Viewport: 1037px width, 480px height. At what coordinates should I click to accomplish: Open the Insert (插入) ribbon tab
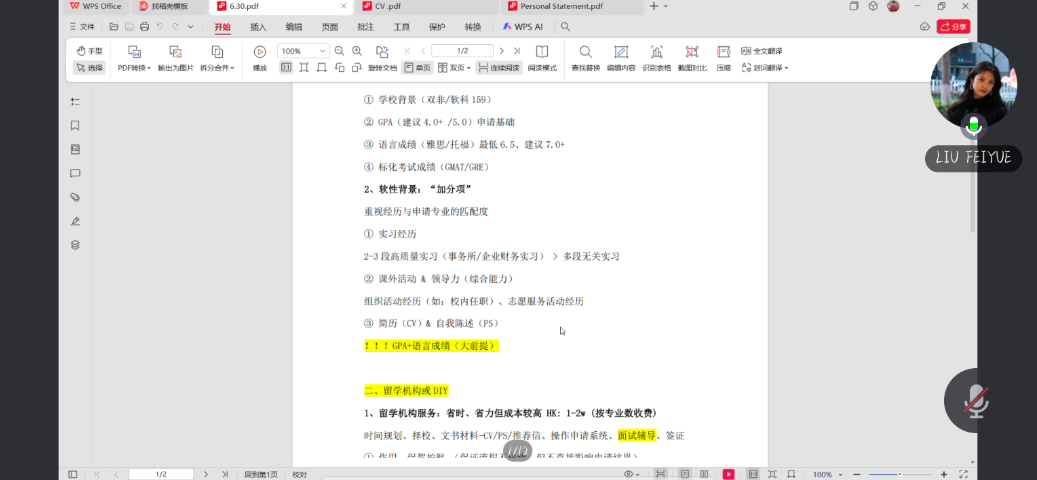point(258,27)
